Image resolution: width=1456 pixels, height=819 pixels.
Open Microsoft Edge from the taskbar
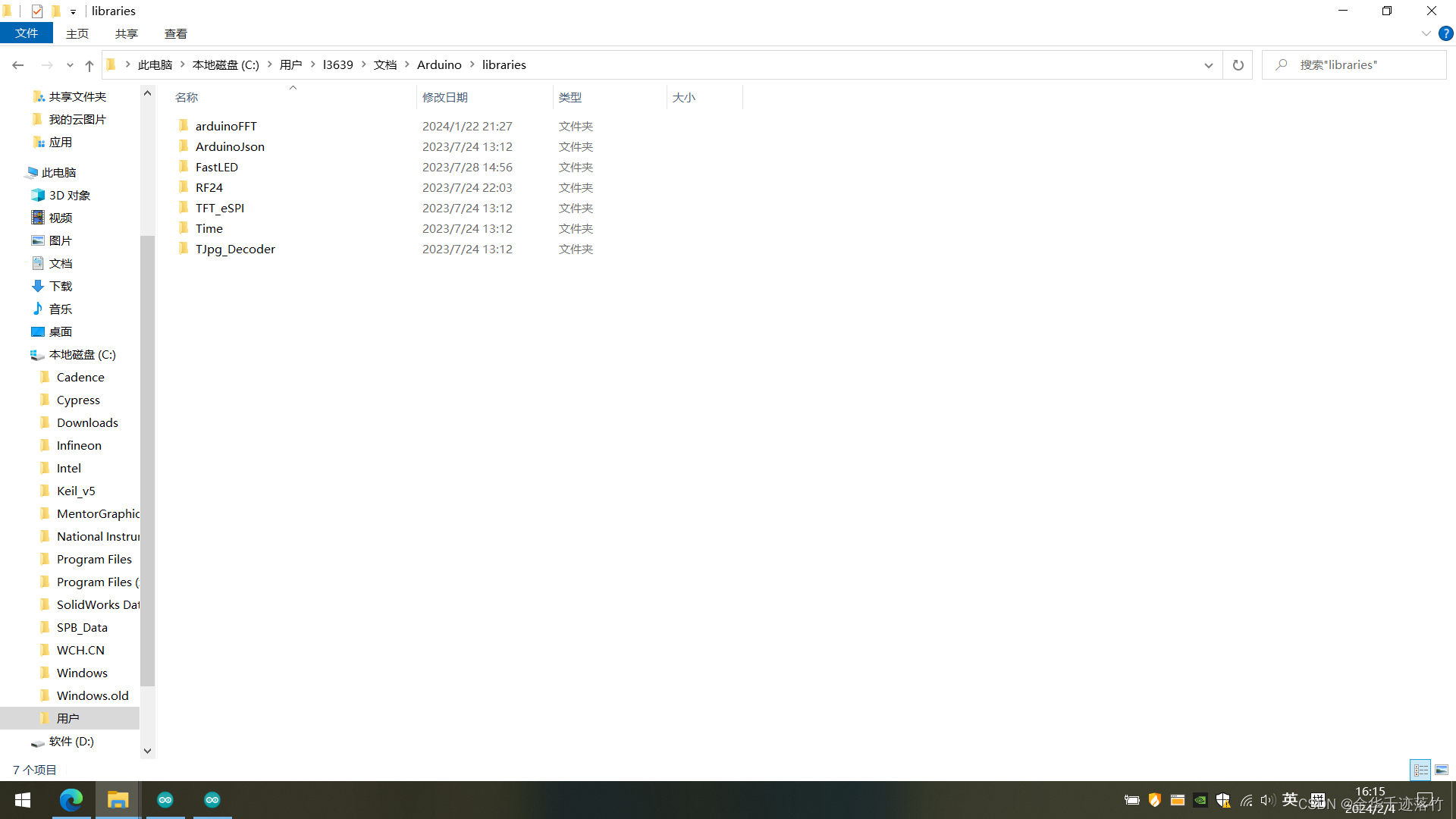point(71,799)
